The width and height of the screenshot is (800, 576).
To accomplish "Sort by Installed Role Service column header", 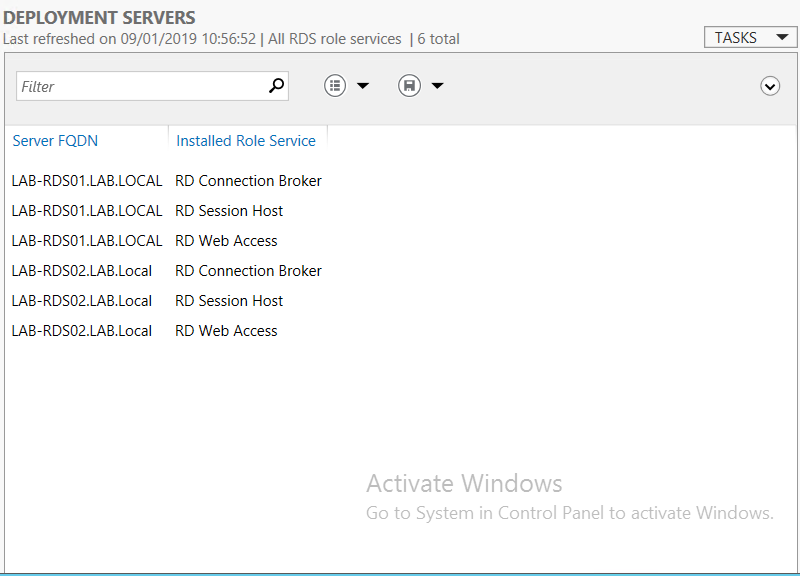I will tap(246, 141).
